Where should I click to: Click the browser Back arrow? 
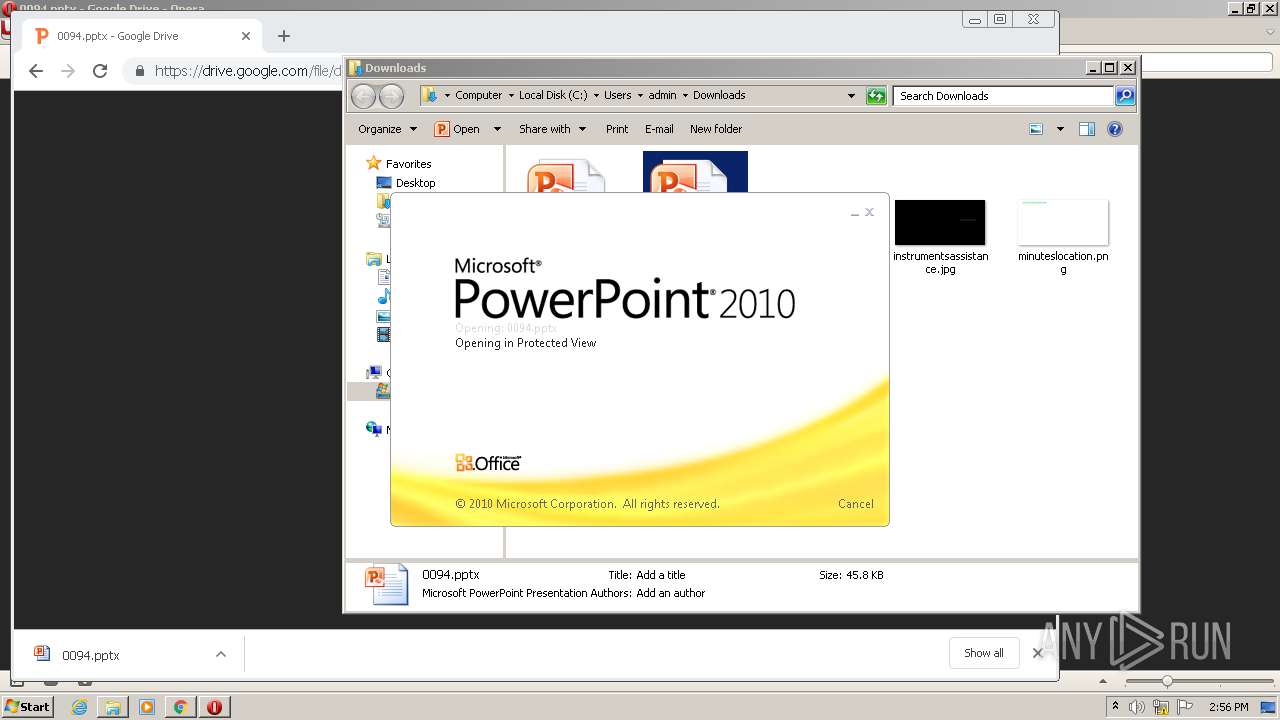(36, 71)
